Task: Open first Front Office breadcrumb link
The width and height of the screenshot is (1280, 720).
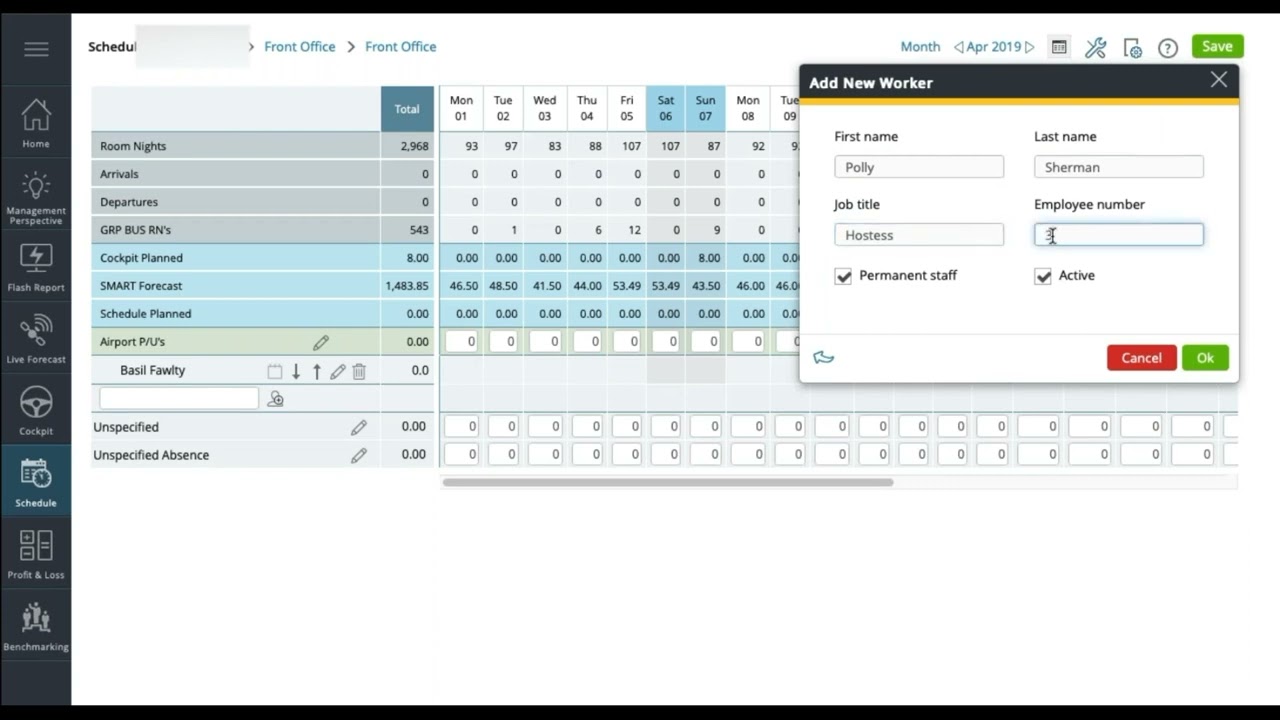Action: click(300, 47)
